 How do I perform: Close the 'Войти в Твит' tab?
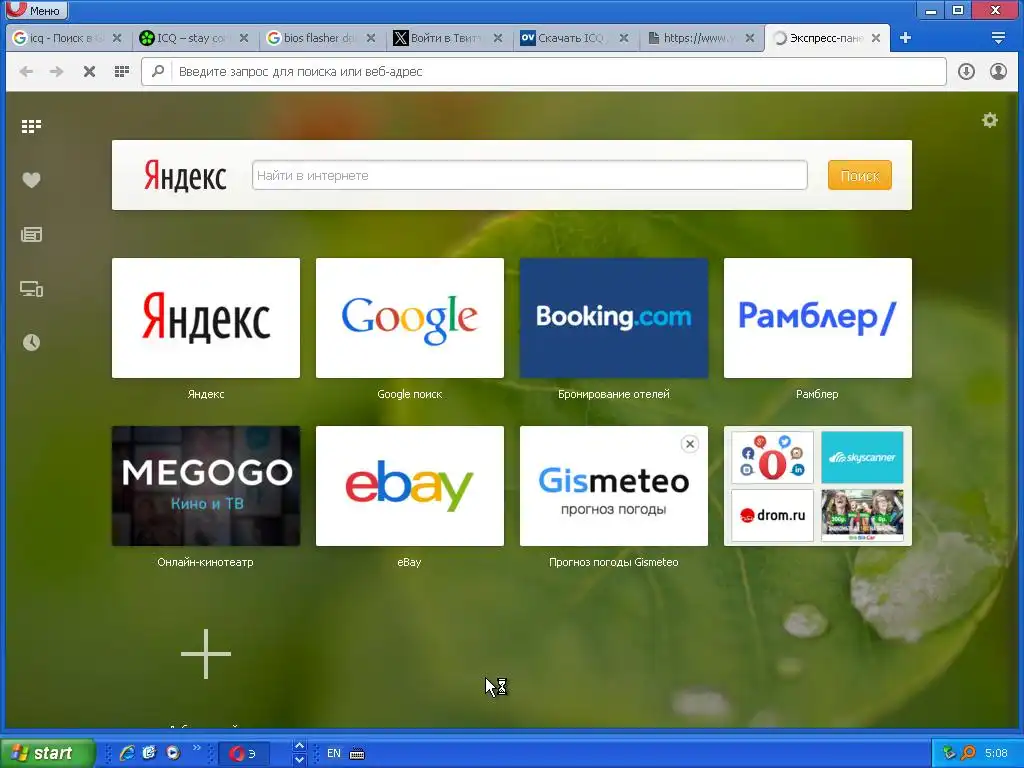[498, 38]
